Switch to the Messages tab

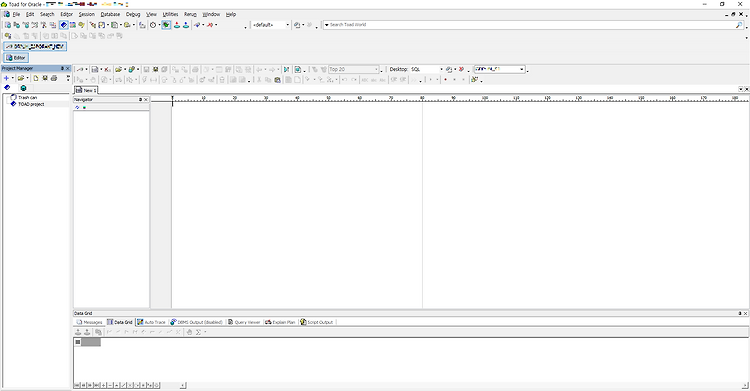[x=89, y=322]
